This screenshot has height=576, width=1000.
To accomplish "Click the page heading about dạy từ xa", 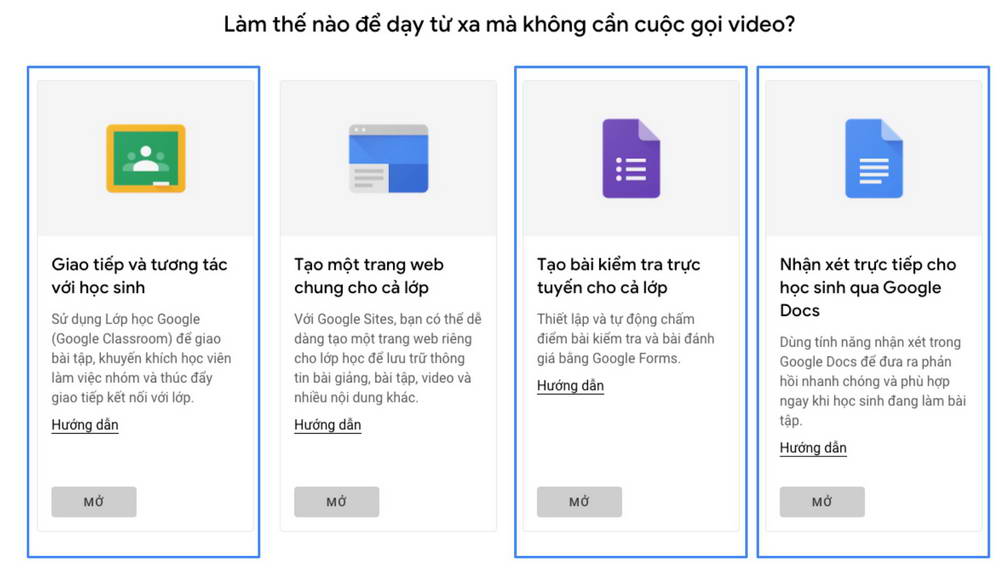I will coord(510,24).
